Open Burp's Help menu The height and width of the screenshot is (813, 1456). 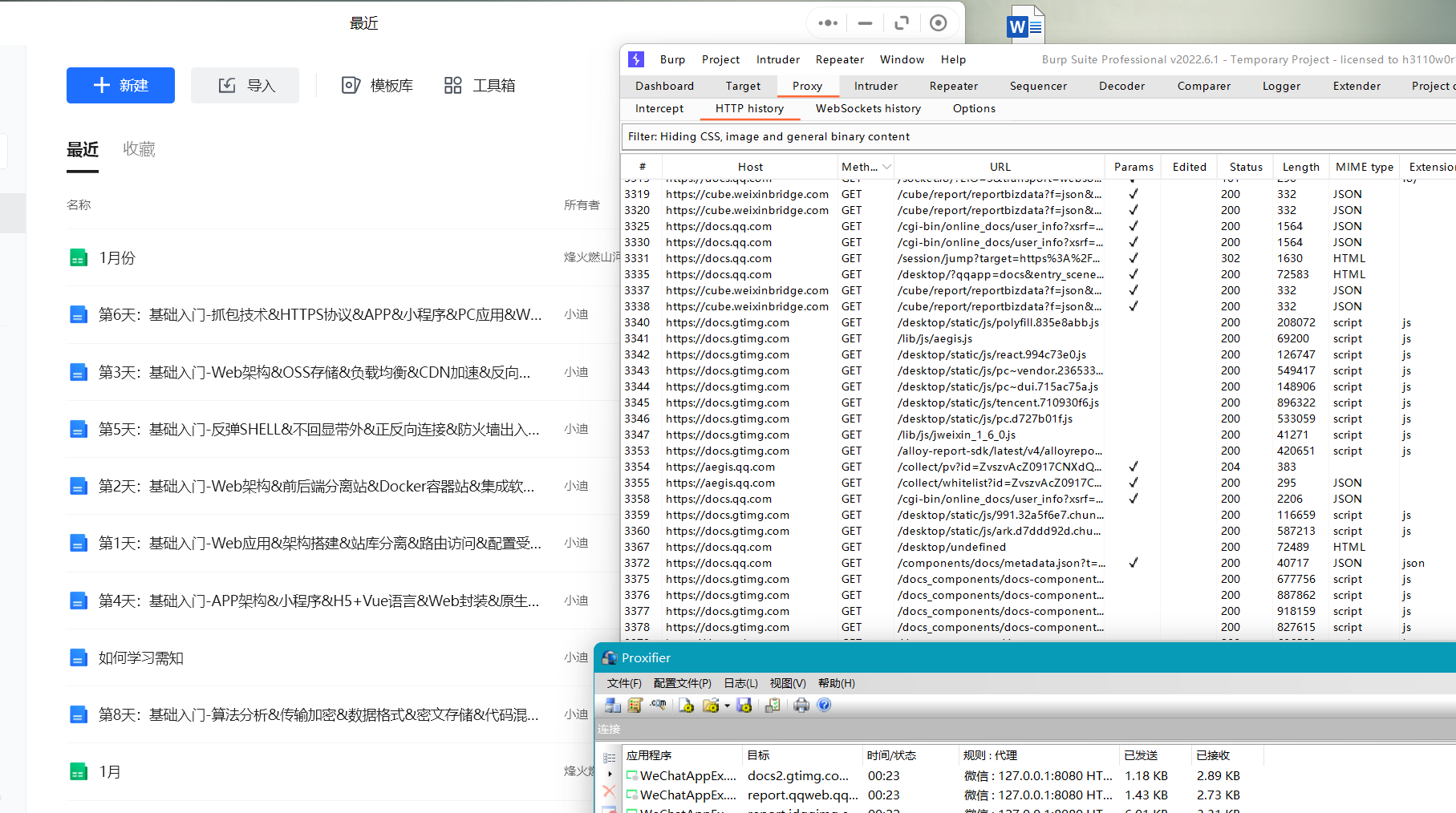[953, 59]
